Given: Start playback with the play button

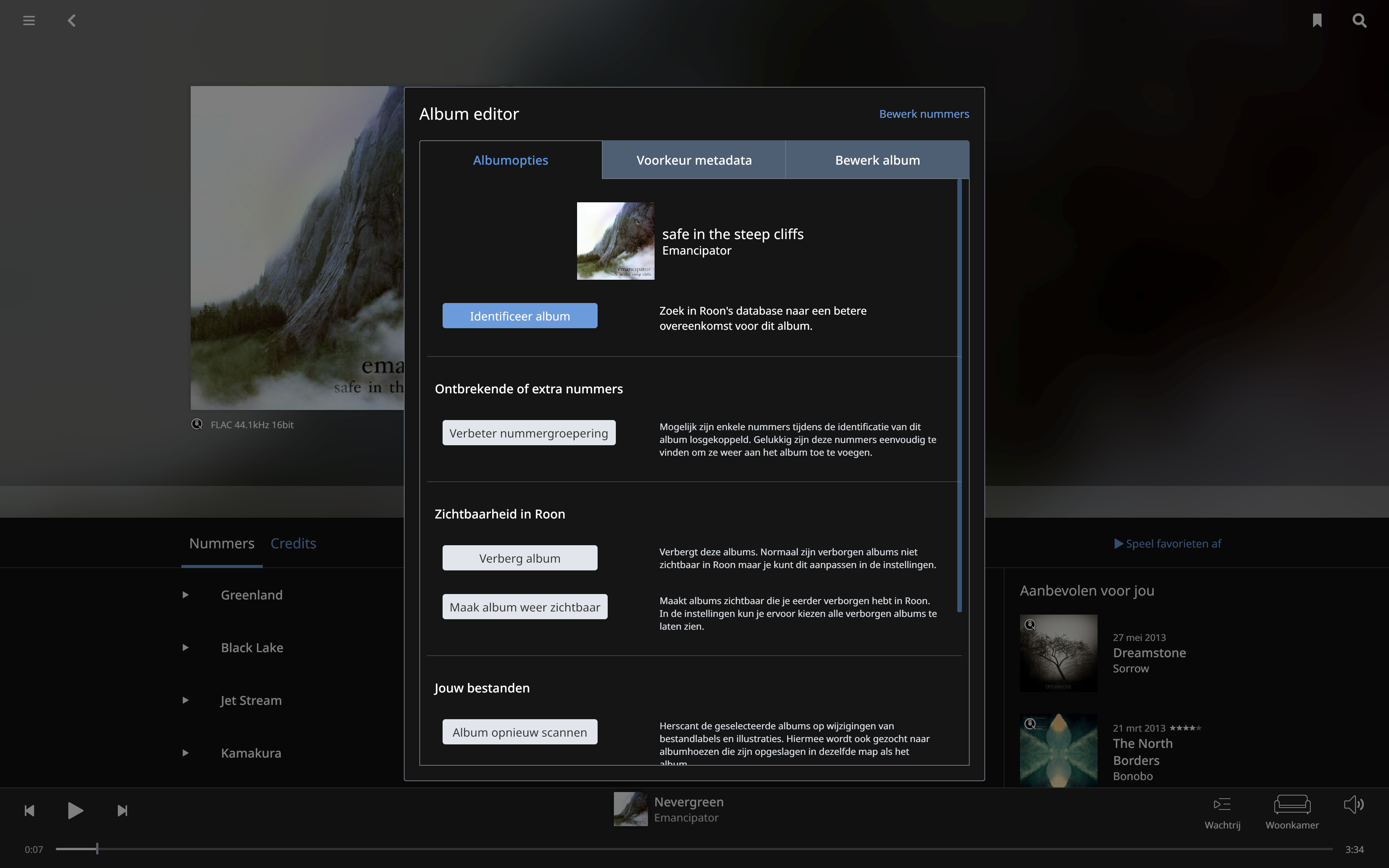Looking at the screenshot, I should point(75,811).
